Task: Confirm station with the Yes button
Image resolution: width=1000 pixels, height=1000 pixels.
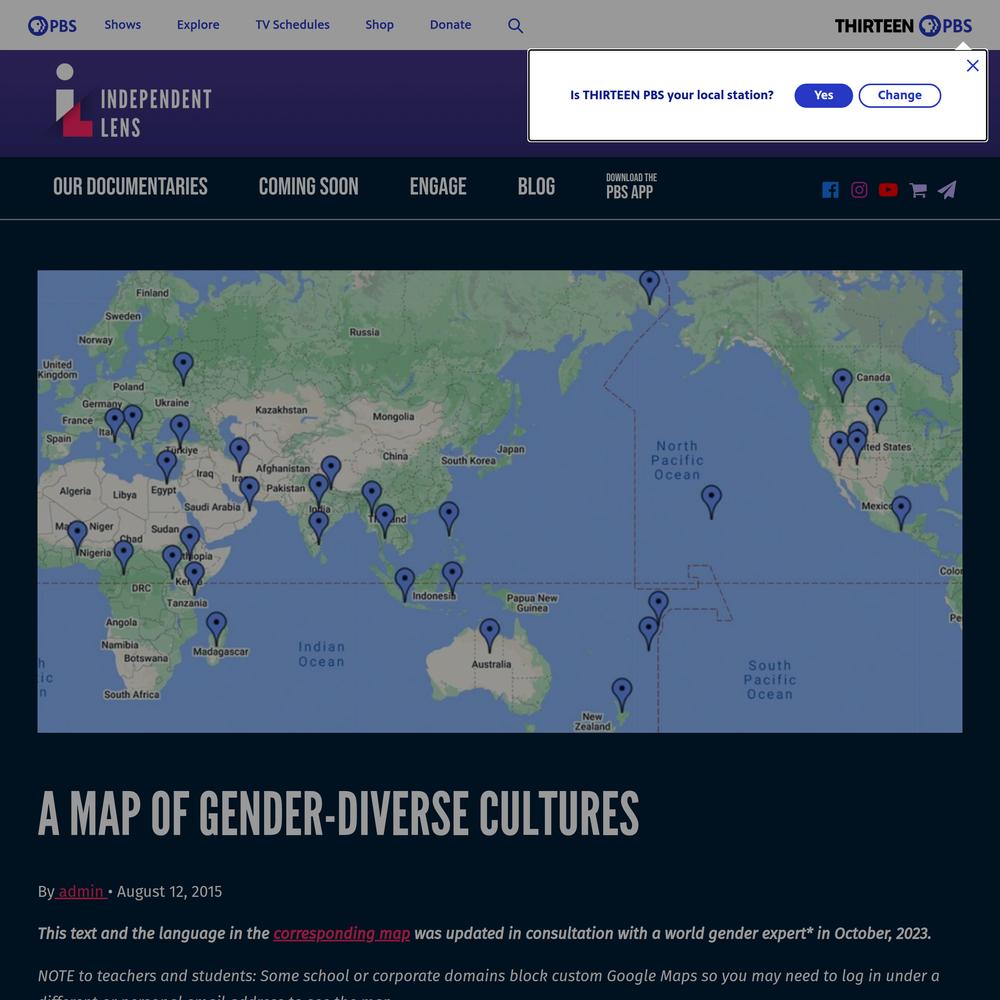Action: pos(823,96)
